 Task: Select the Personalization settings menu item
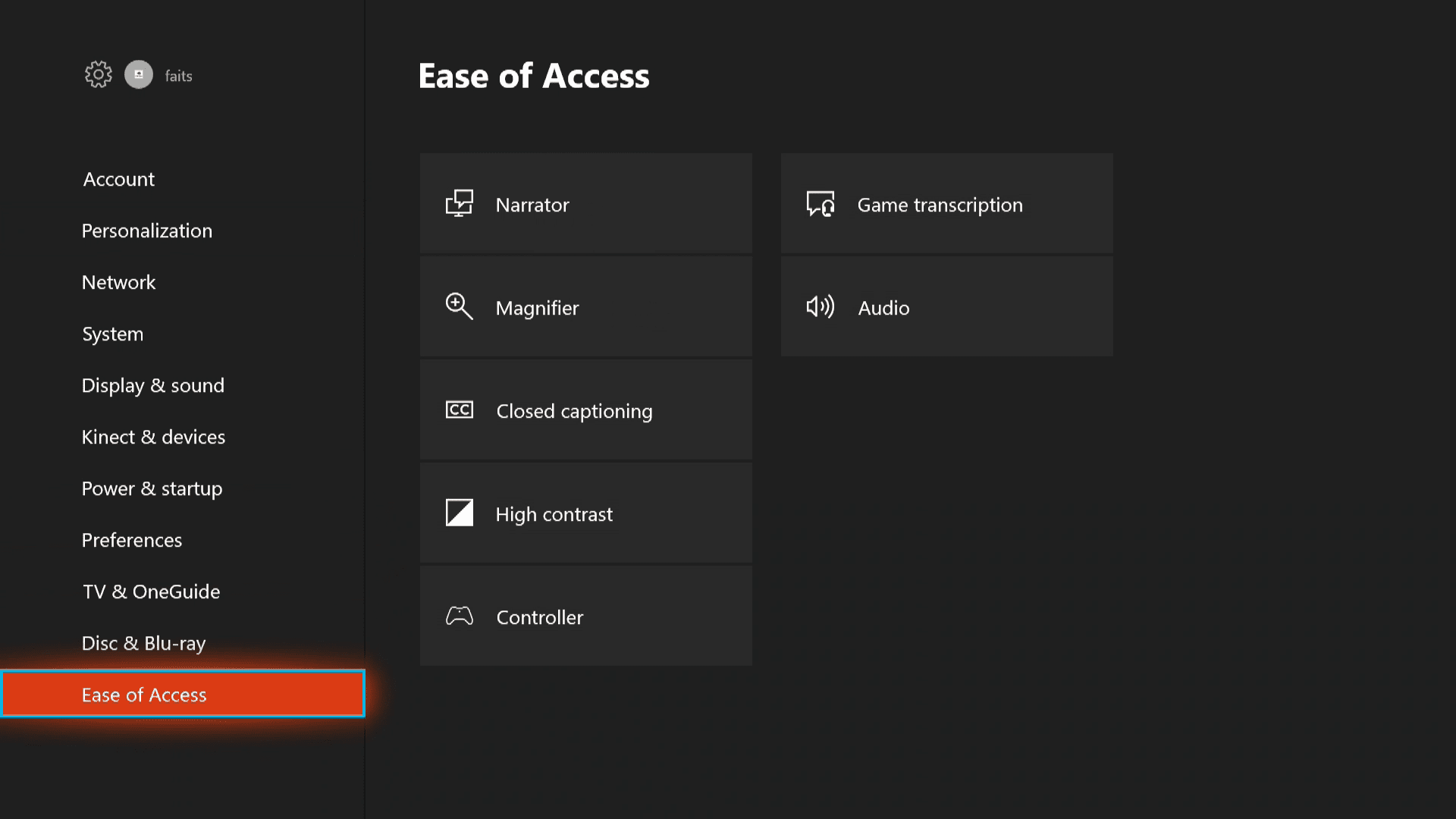coord(147,230)
